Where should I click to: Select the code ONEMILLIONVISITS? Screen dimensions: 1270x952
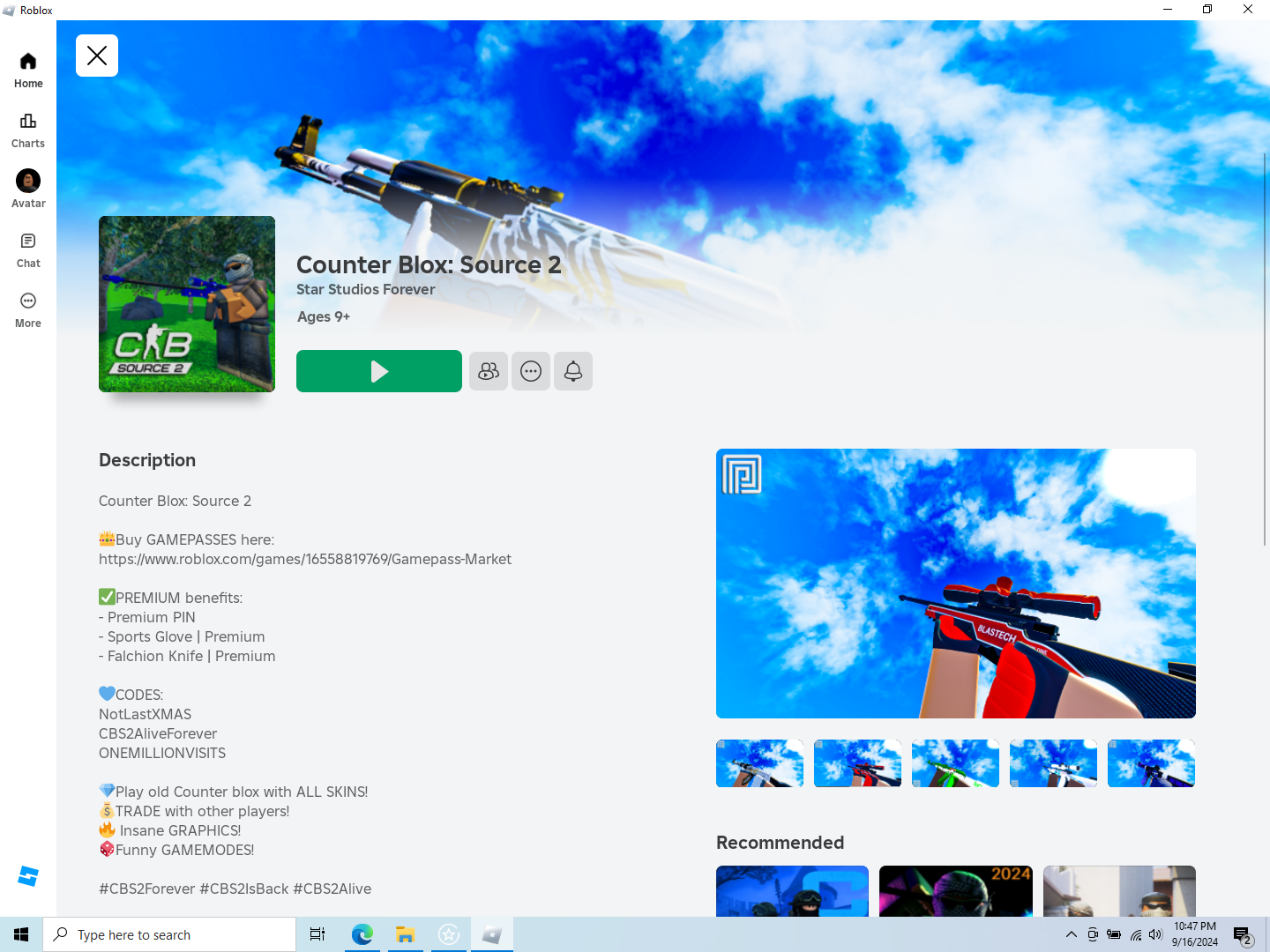(162, 753)
